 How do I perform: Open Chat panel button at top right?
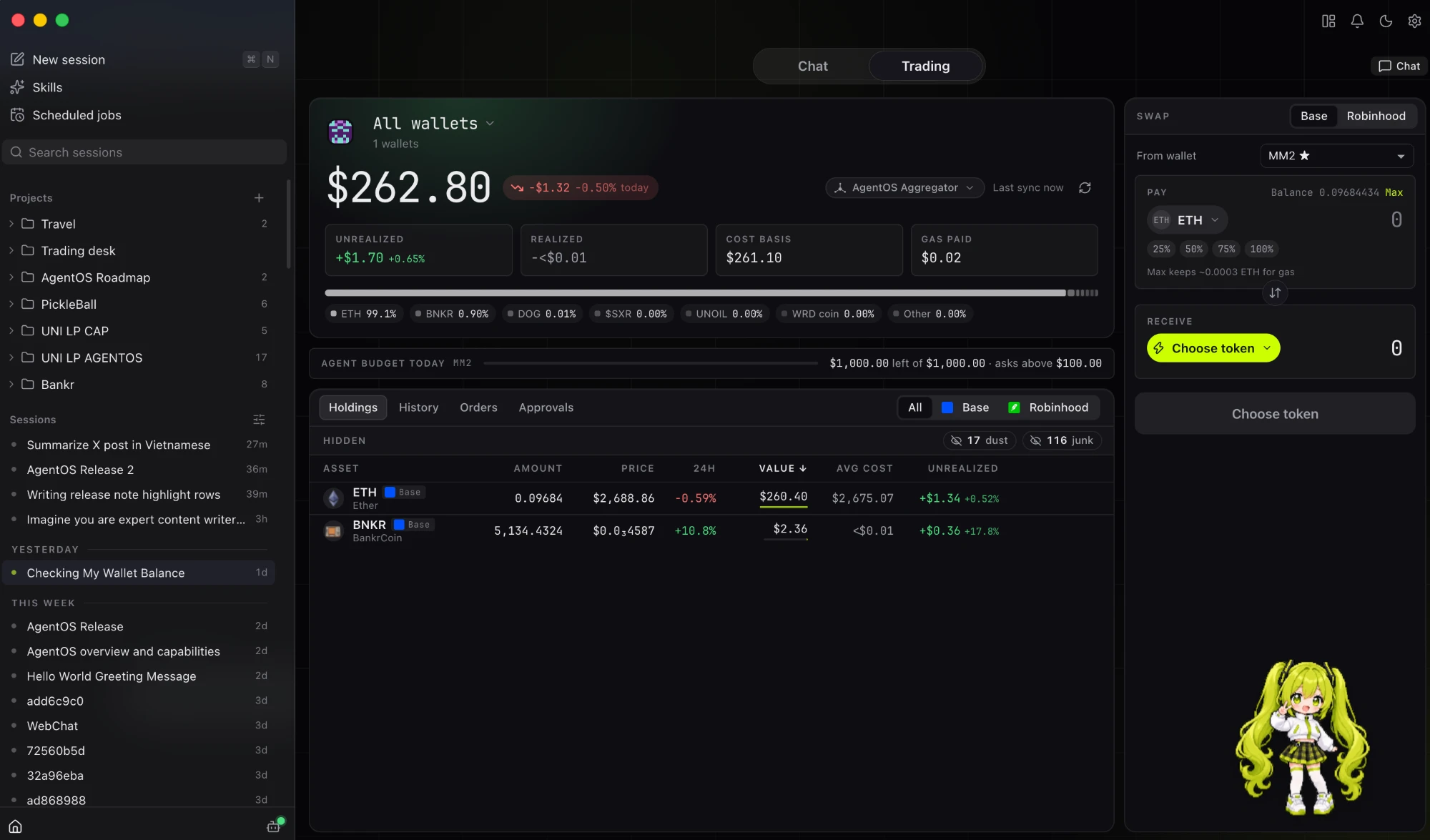click(1399, 66)
